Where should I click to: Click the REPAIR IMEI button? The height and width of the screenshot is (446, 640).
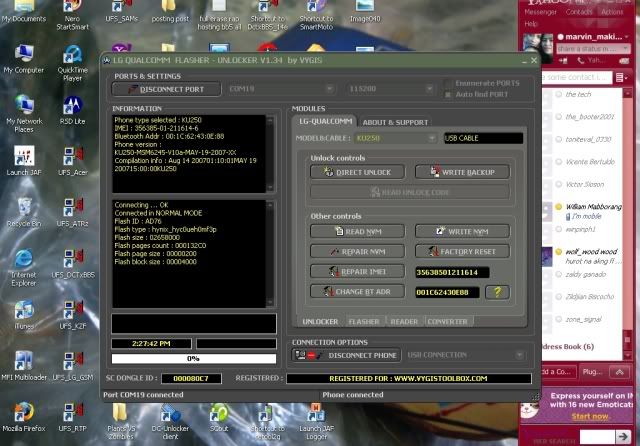pos(358,271)
